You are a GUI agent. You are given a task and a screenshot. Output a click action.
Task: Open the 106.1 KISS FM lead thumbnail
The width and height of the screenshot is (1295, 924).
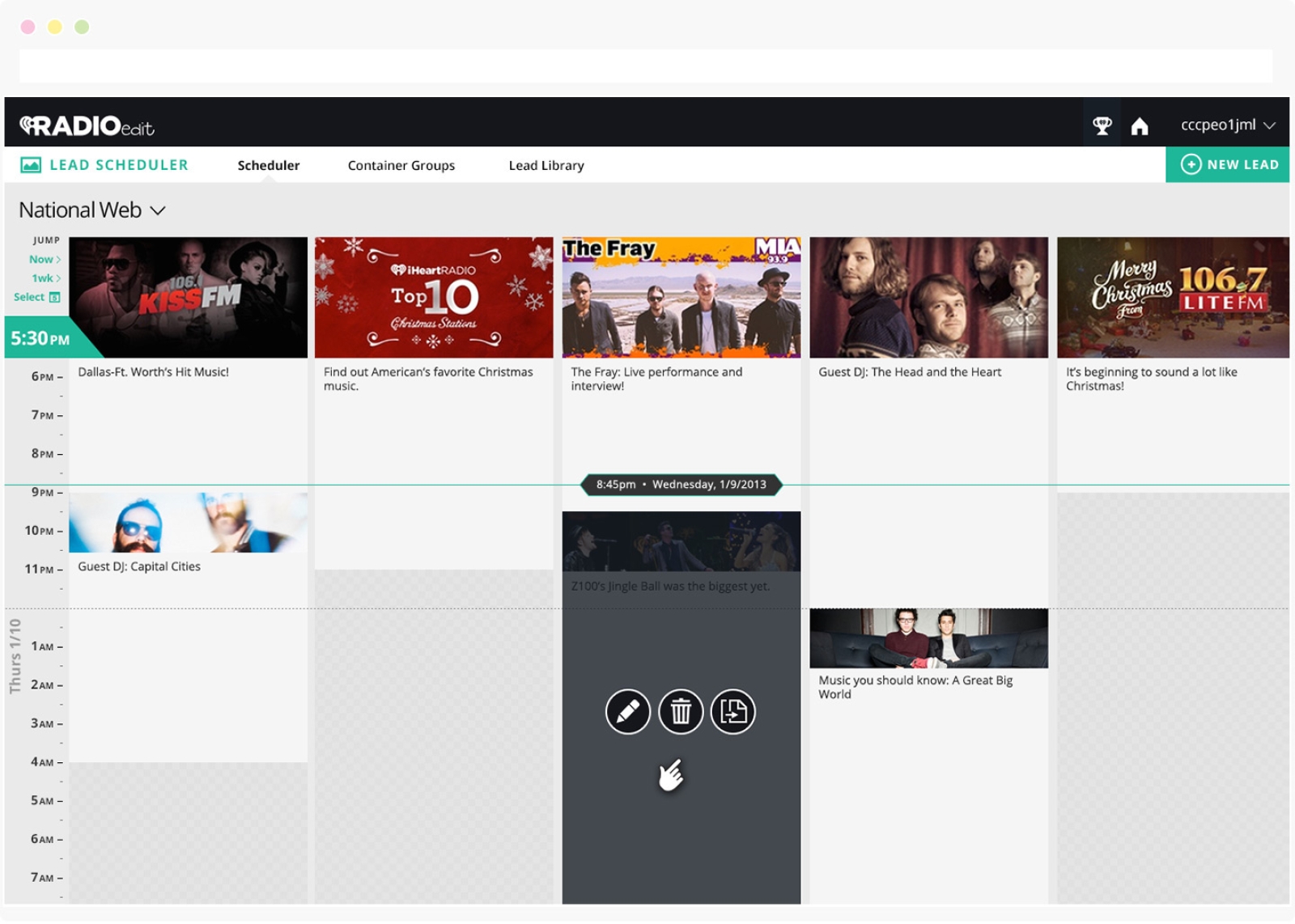[189, 297]
